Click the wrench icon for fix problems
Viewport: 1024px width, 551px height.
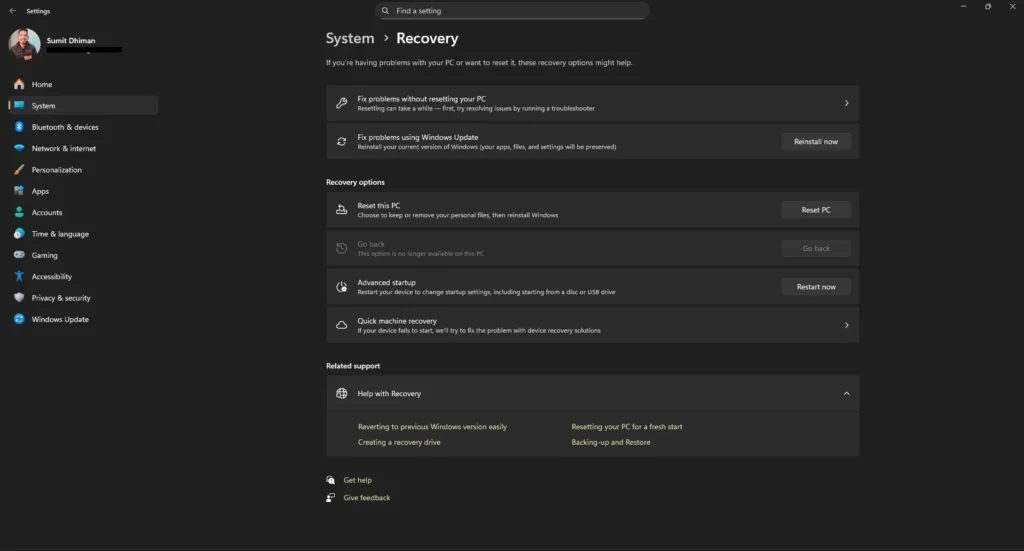coord(342,103)
